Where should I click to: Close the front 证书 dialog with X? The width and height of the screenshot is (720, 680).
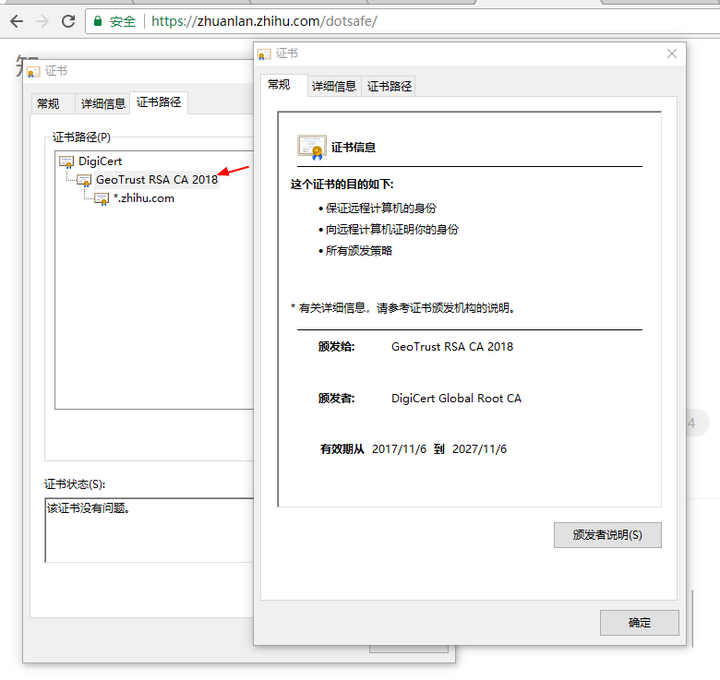[672, 54]
